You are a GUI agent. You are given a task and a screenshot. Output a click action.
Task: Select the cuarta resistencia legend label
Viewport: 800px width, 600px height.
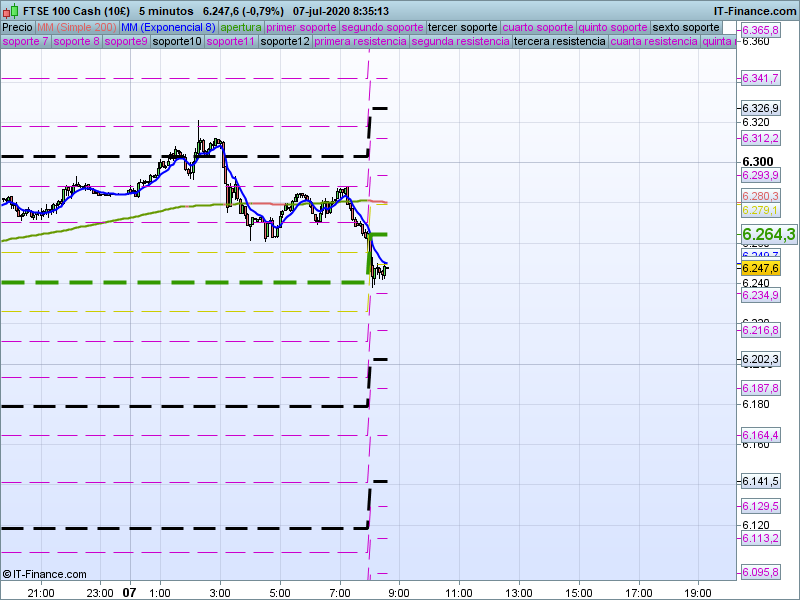point(654,42)
